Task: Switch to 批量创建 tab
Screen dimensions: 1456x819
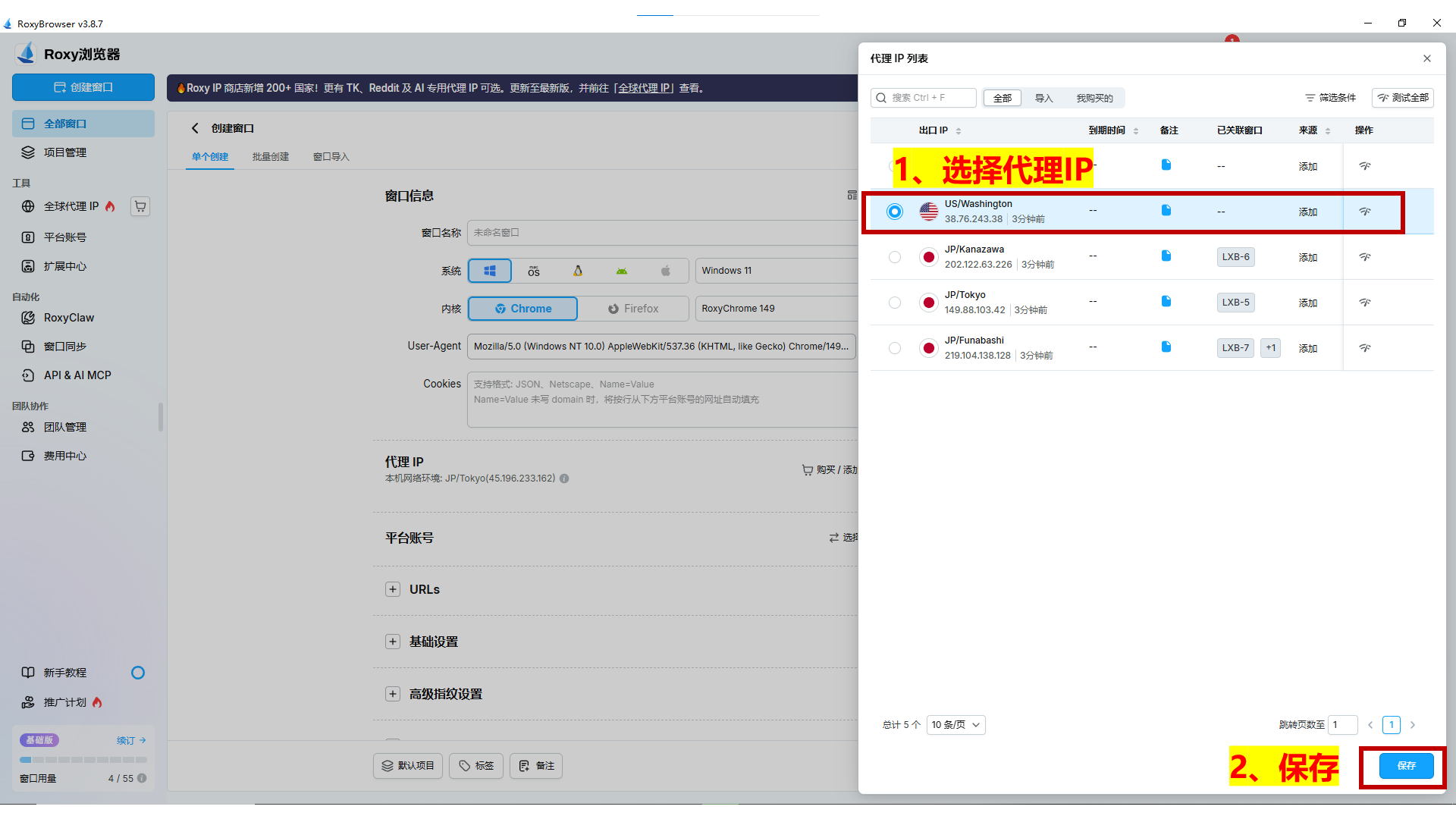Action: point(271,157)
